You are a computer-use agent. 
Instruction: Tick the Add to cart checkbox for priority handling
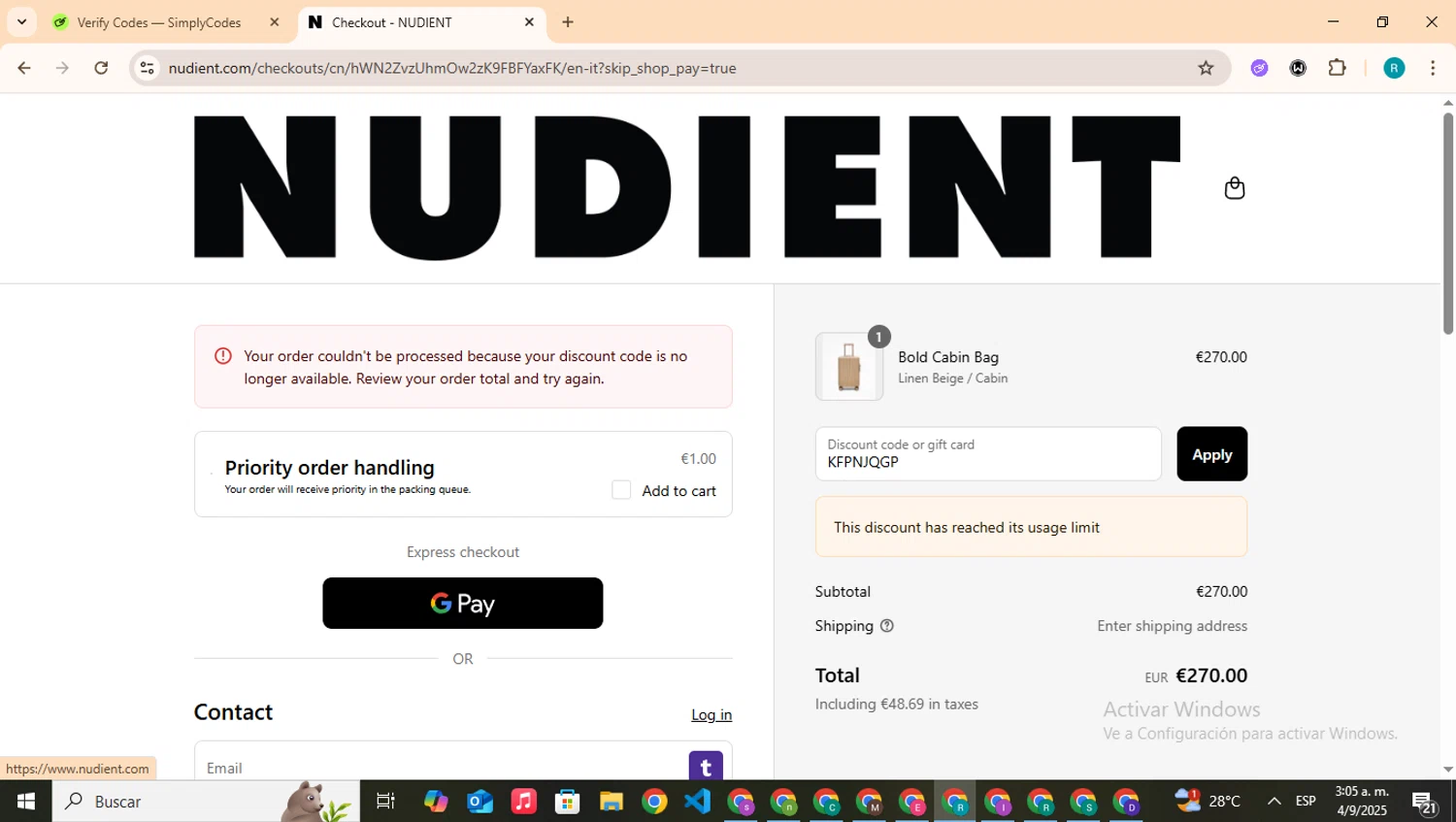pyautogui.click(x=621, y=490)
